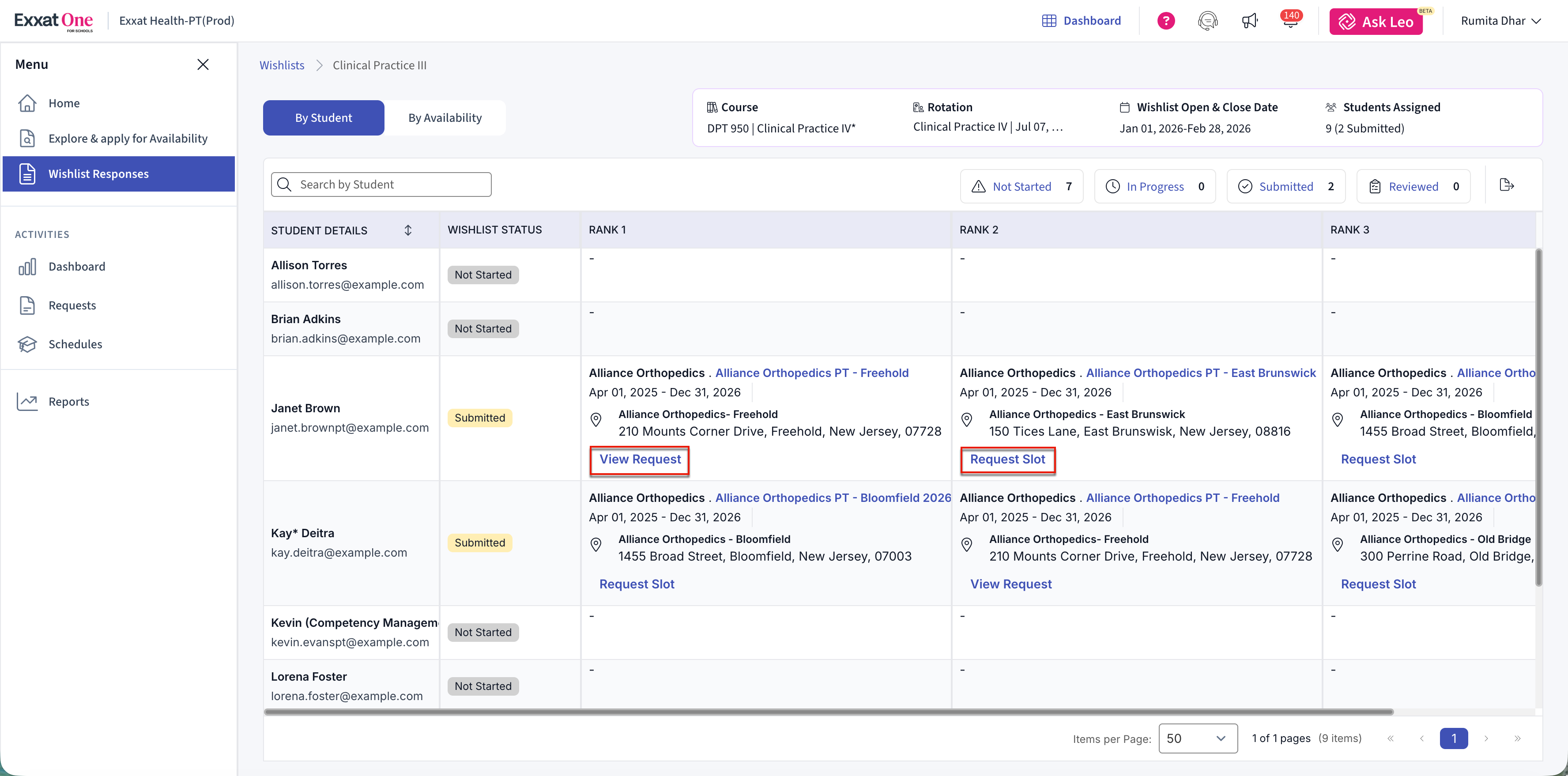Click the Search by Student field
This screenshot has width=1568, height=776.
click(381, 185)
